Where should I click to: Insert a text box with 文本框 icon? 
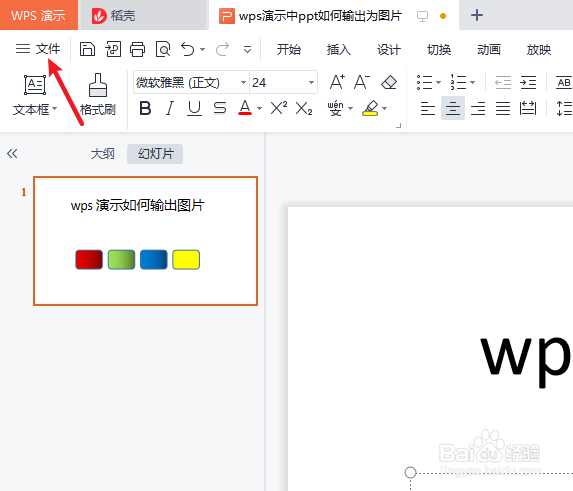point(35,85)
